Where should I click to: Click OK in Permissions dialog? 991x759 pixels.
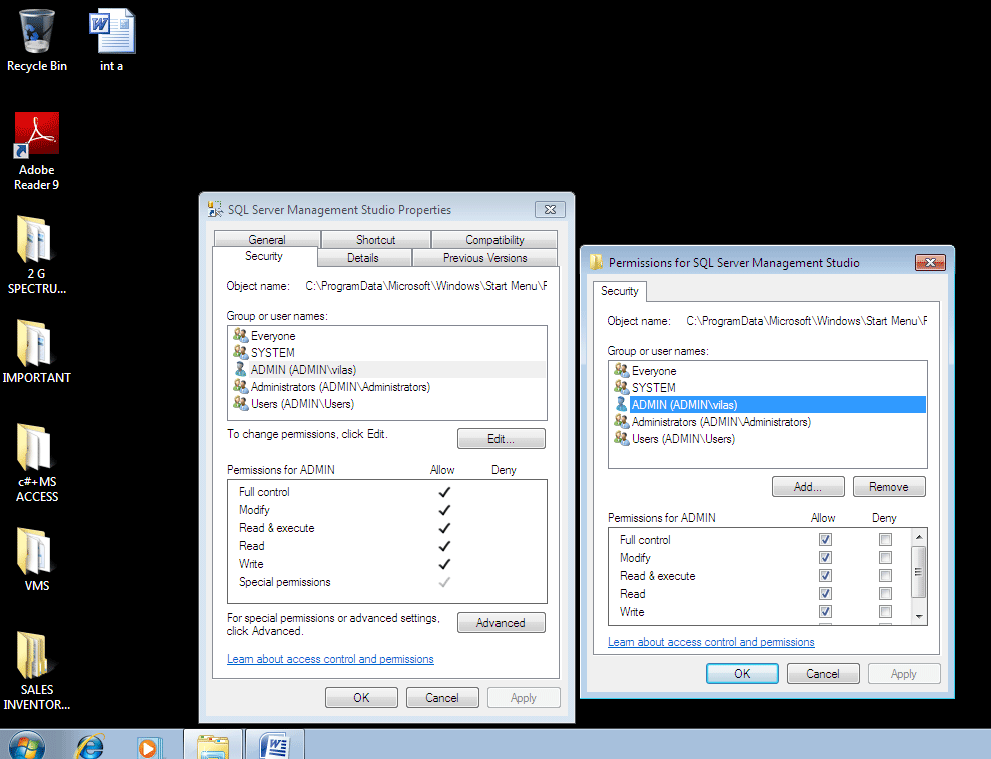click(x=742, y=674)
